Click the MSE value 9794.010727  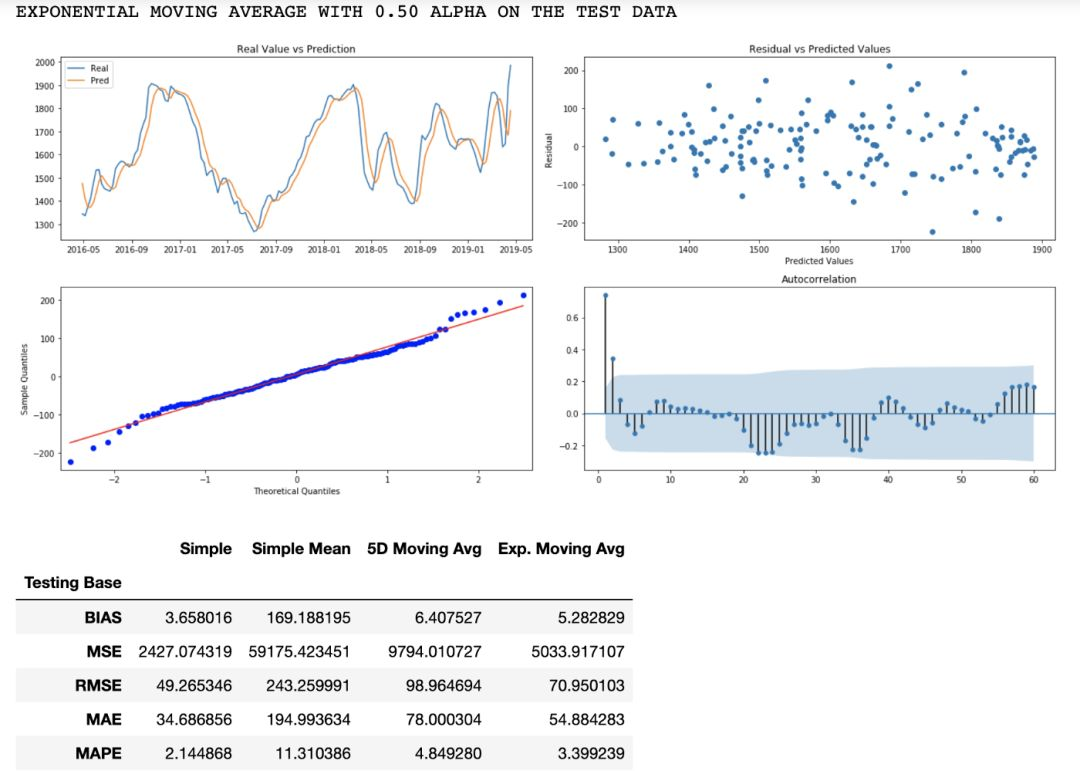[435, 651]
